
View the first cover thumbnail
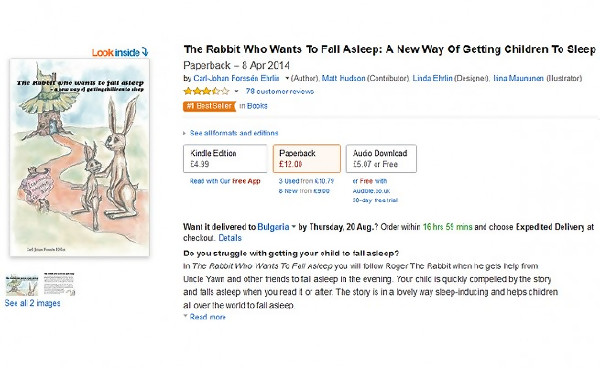coord(21,285)
